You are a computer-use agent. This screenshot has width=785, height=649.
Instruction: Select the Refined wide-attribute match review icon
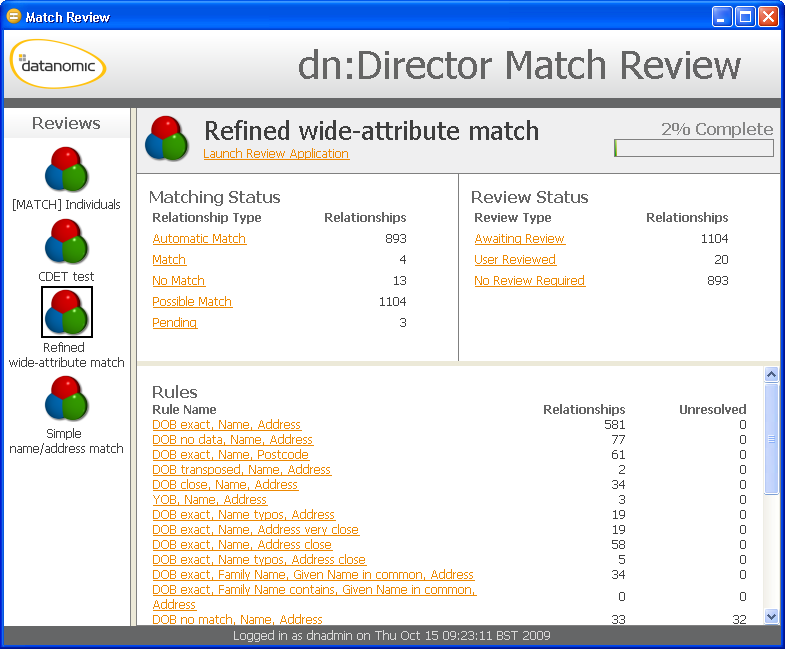(67, 312)
